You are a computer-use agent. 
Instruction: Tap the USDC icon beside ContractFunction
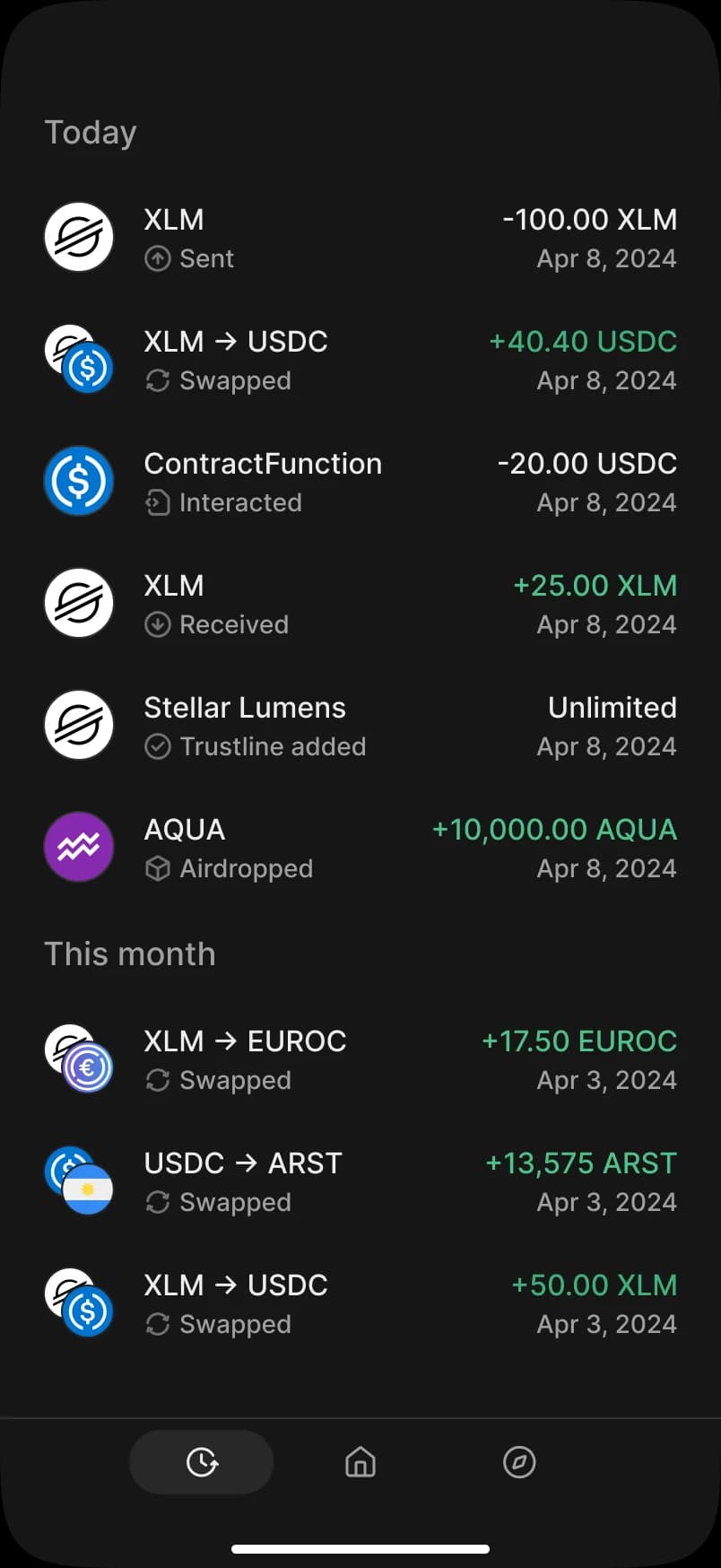pyautogui.click(x=79, y=482)
